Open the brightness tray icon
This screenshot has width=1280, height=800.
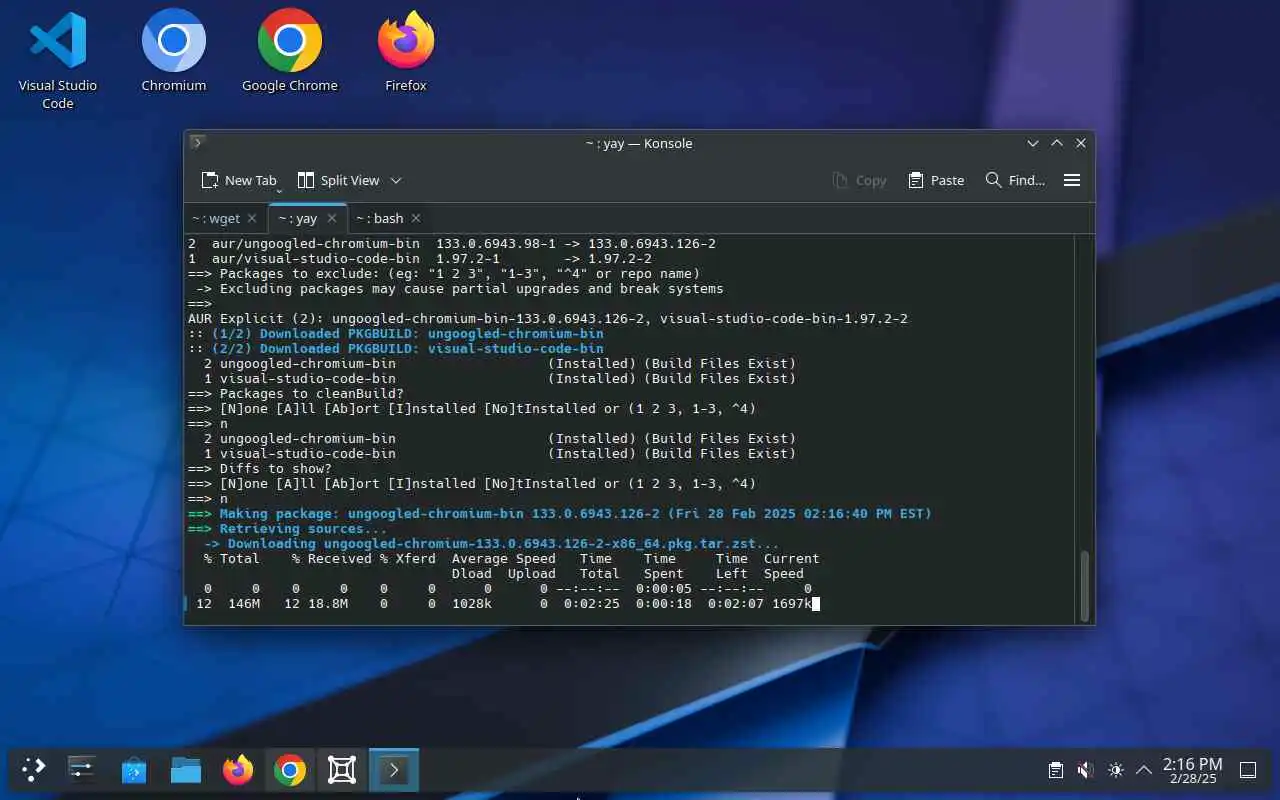1116,770
